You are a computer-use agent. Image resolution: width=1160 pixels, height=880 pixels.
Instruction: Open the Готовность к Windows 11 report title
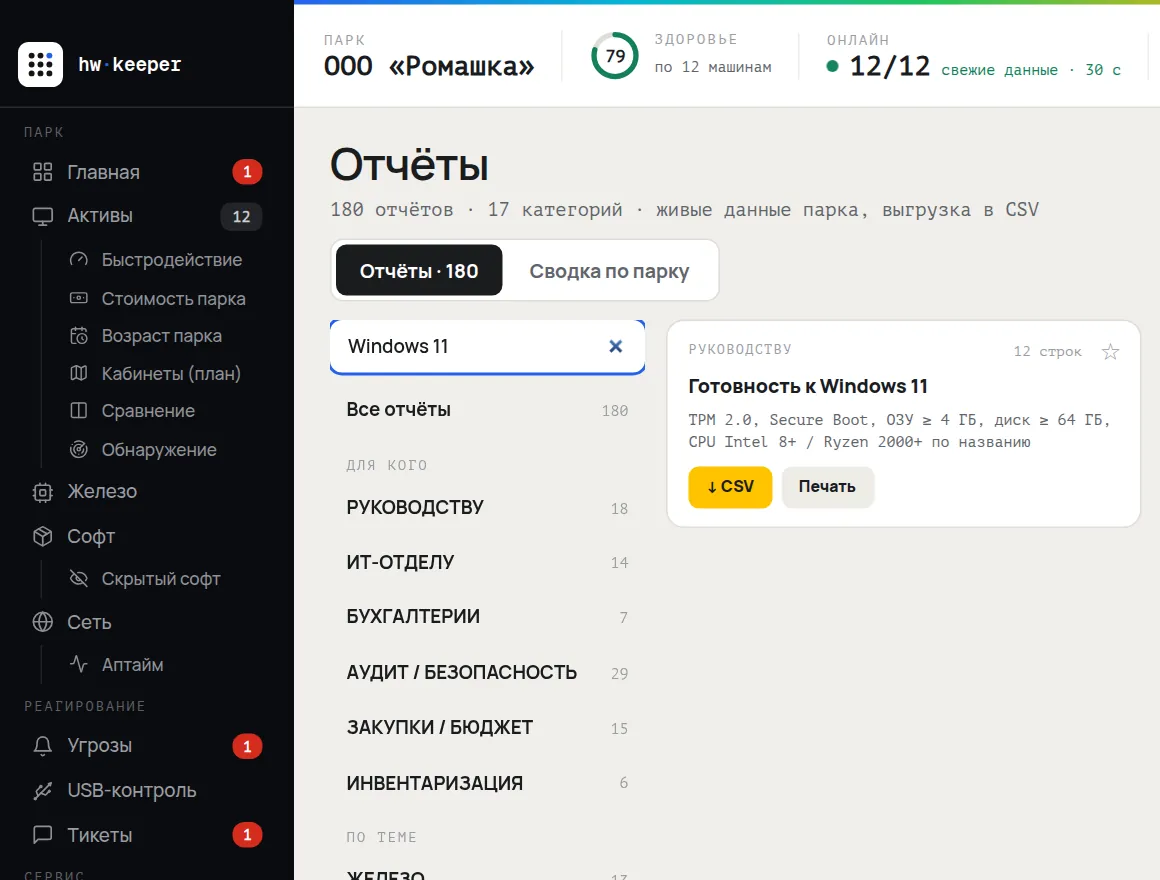tap(808, 386)
